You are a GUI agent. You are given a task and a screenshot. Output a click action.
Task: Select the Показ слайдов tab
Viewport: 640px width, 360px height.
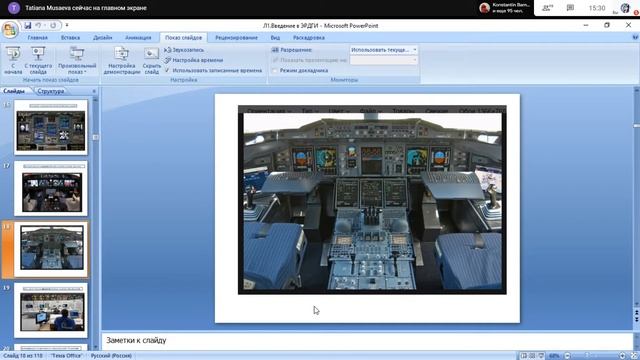click(x=183, y=38)
